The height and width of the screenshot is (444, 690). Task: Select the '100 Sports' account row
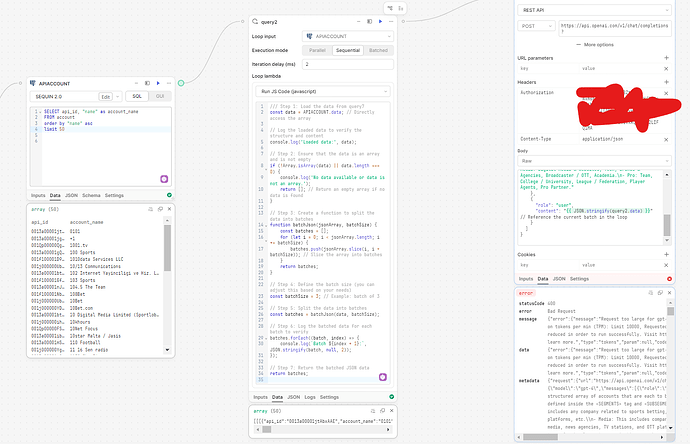point(95,253)
